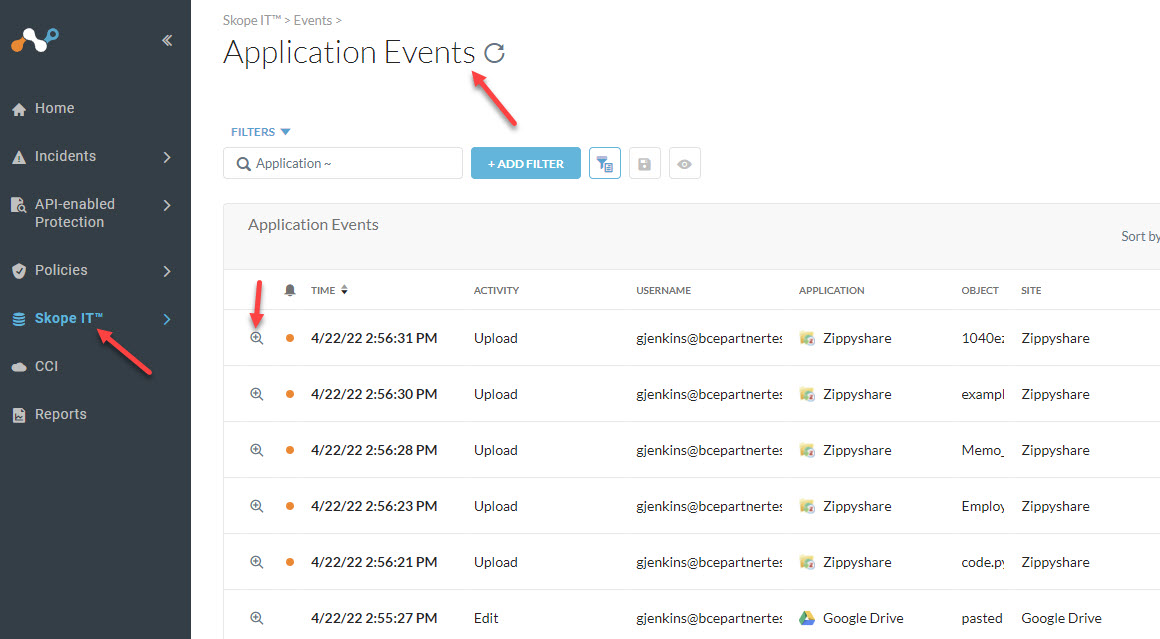The width and height of the screenshot is (1160, 639).
Task: Click the ADD FILTER button
Action: point(526,163)
